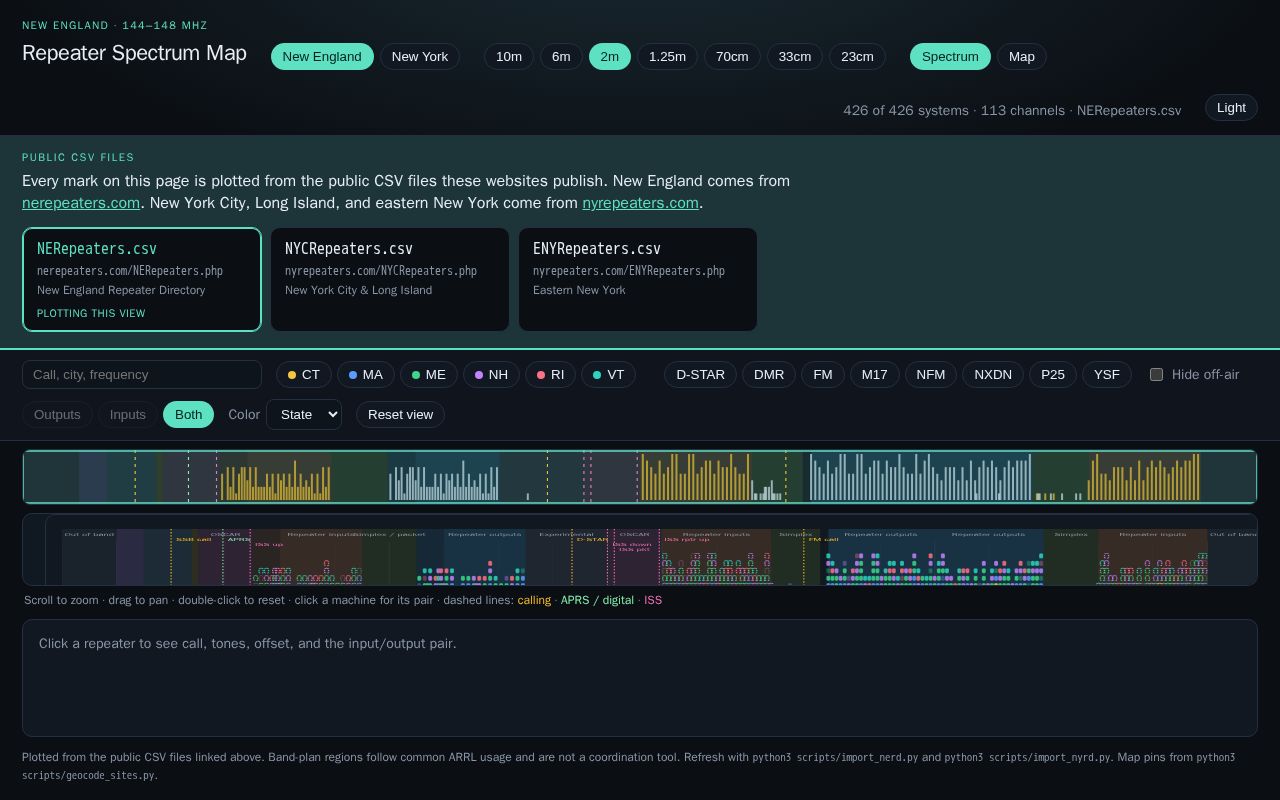Click the "426 of 426 systems" status text
The image size is (1280, 800).
pyautogui.click(x=906, y=110)
